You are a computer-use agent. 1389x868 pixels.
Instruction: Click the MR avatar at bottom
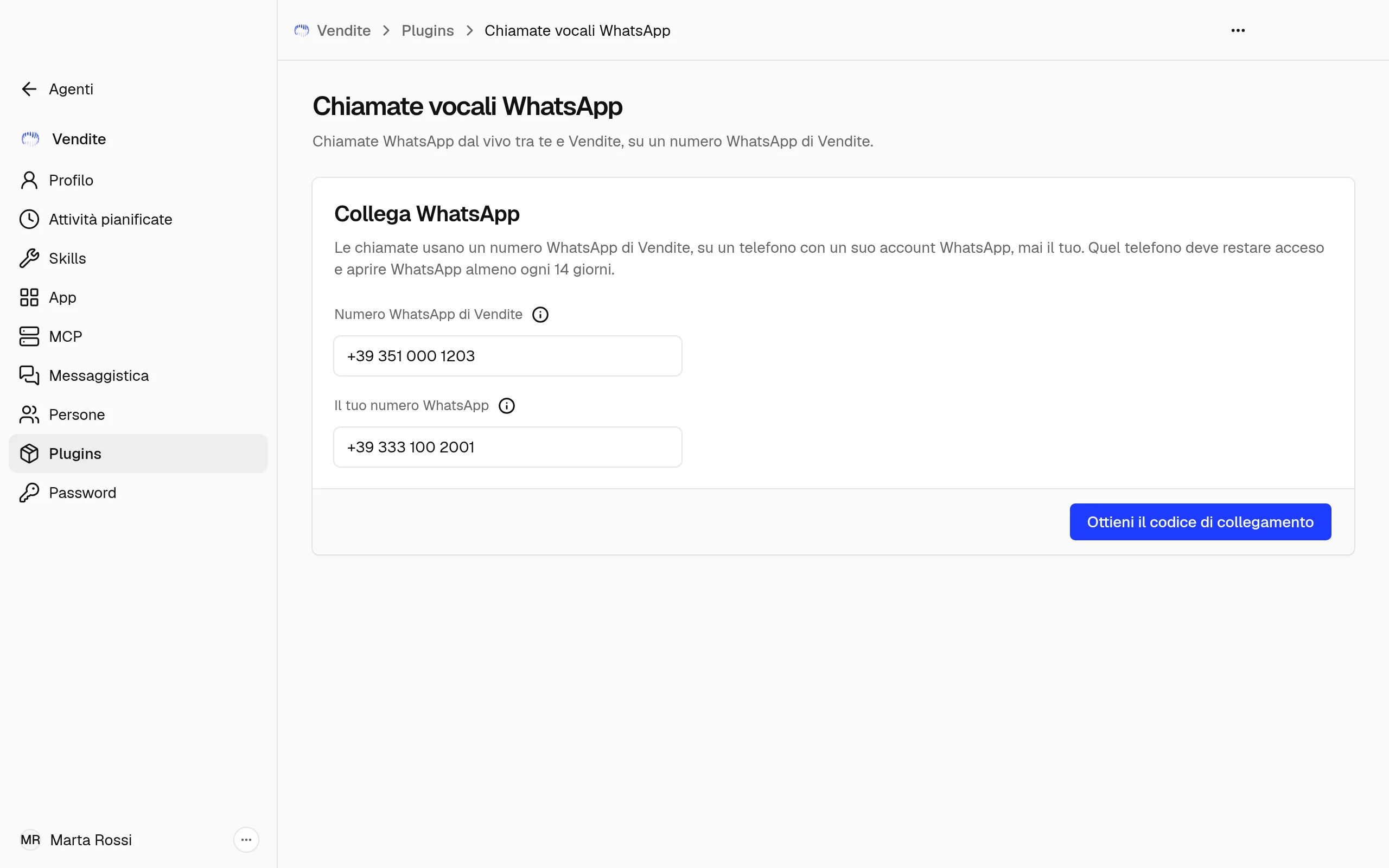[30, 840]
